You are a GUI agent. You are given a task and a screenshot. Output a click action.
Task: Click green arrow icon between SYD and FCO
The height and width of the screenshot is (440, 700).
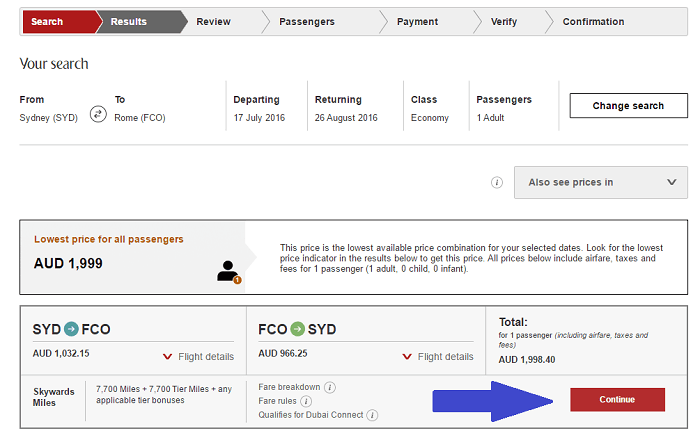tap(70, 328)
